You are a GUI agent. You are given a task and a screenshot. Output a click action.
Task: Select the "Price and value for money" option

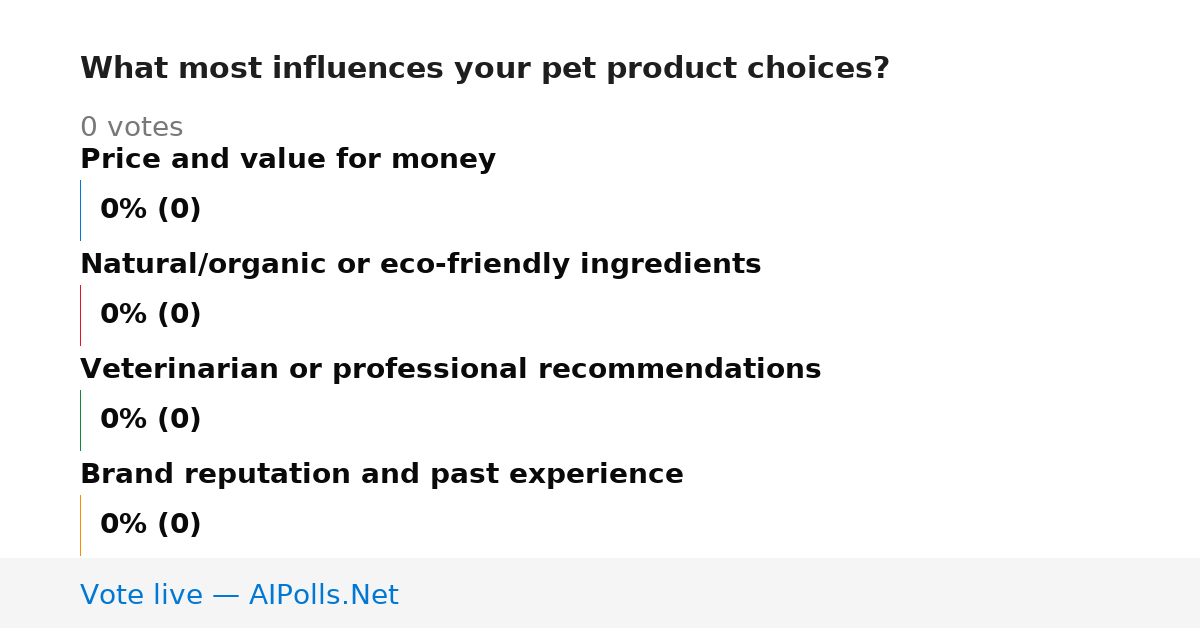point(288,160)
